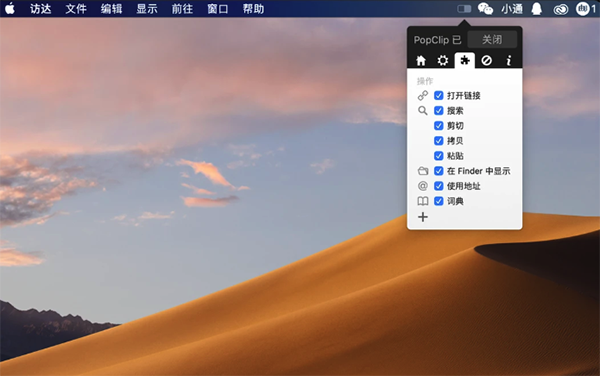Click the 操作 section heading
Screen dimensions: 600x376
pyautogui.click(x=425, y=81)
